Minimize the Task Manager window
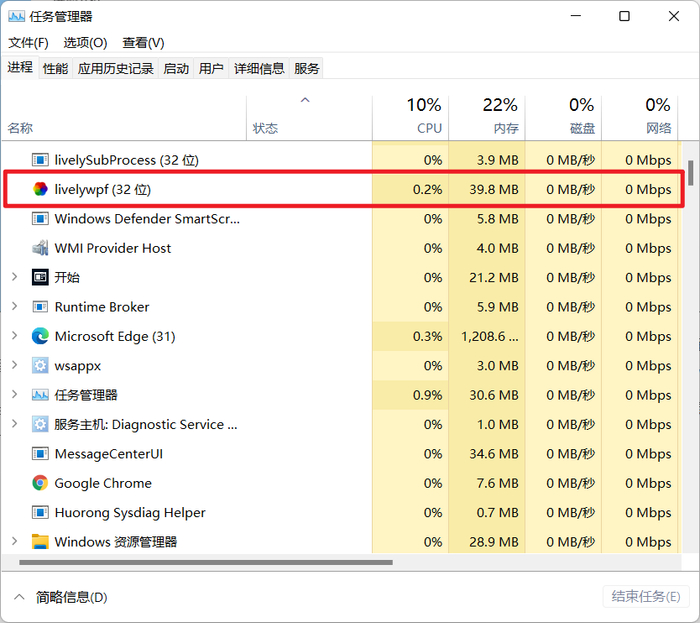The image size is (700, 623). pyautogui.click(x=576, y=17)
